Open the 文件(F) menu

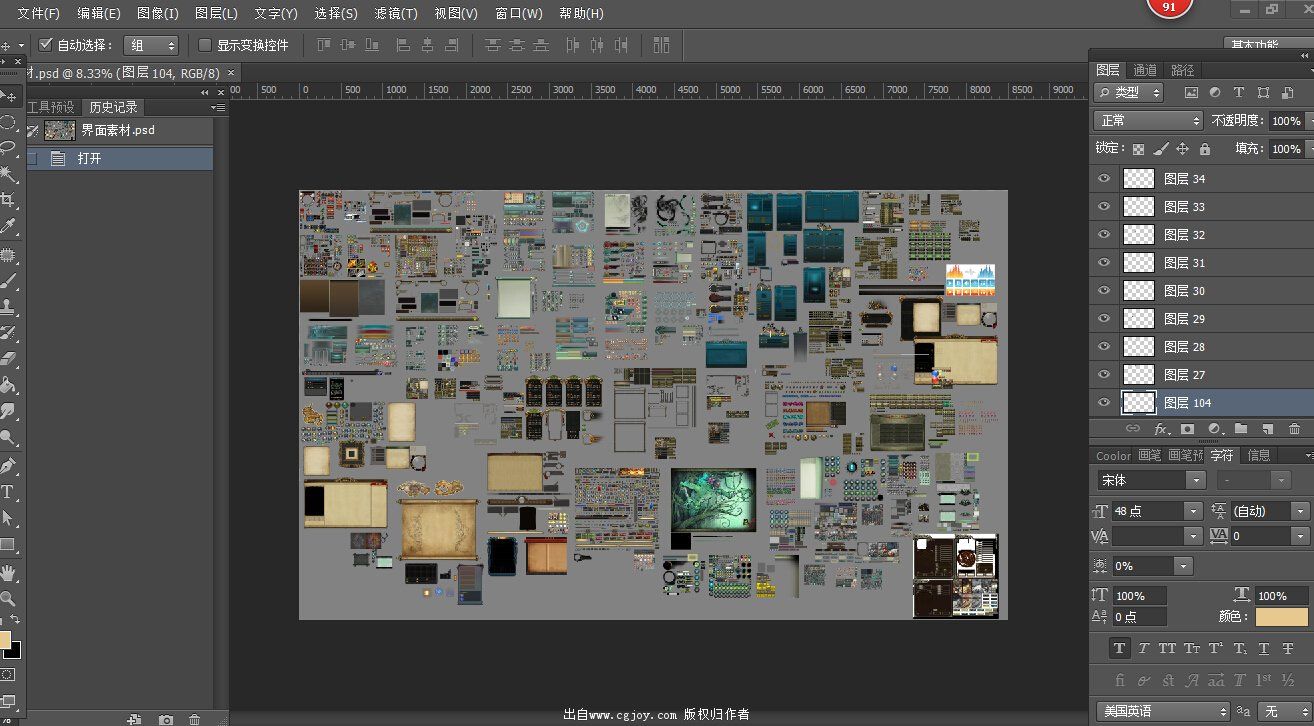click(x=38, y=13)
